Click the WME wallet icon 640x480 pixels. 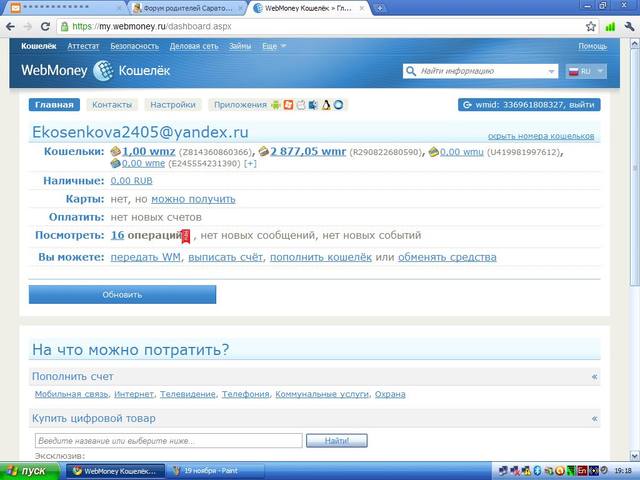pos(116,163)
